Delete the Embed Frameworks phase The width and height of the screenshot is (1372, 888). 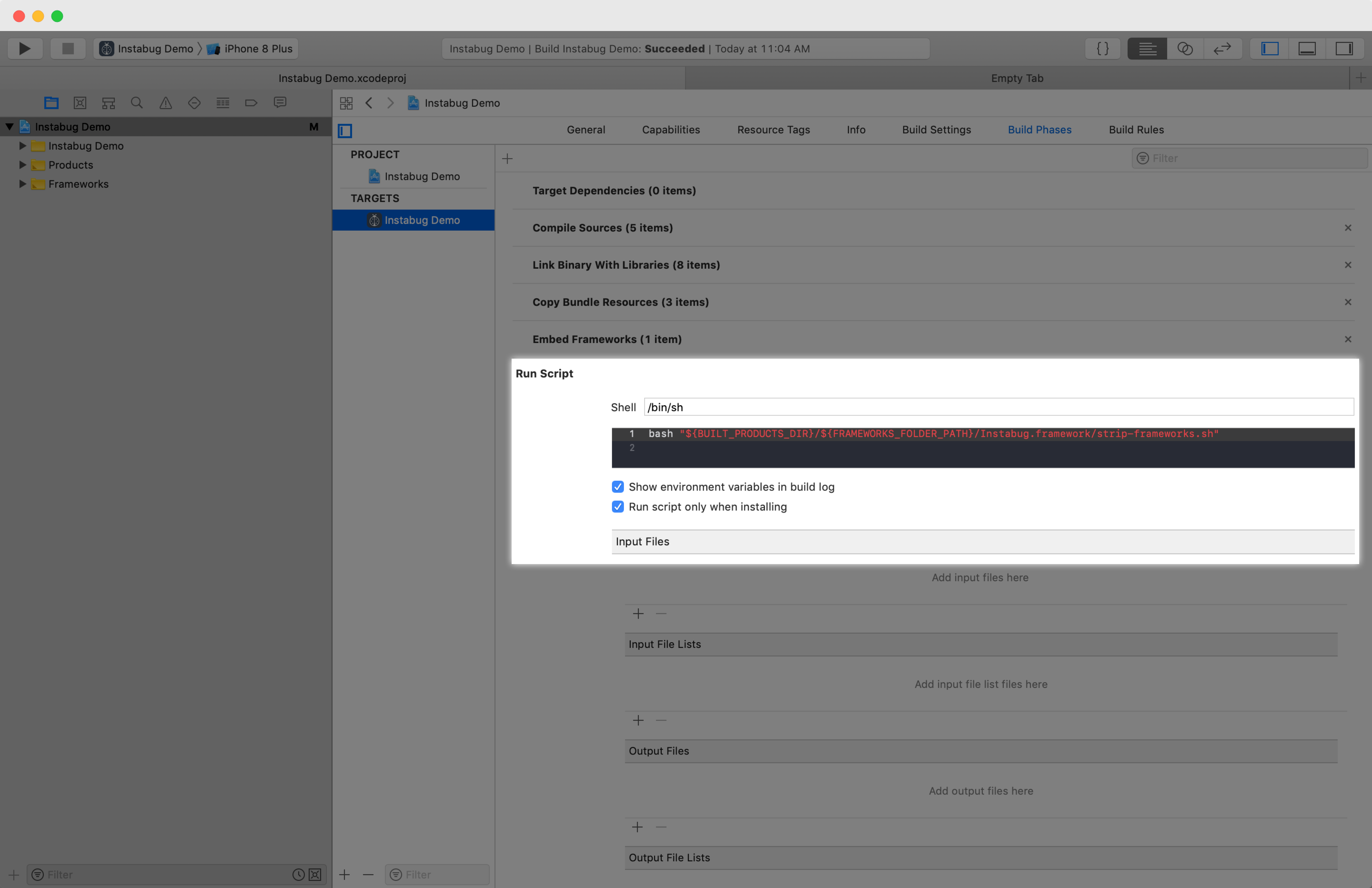tap(1348, 339)
